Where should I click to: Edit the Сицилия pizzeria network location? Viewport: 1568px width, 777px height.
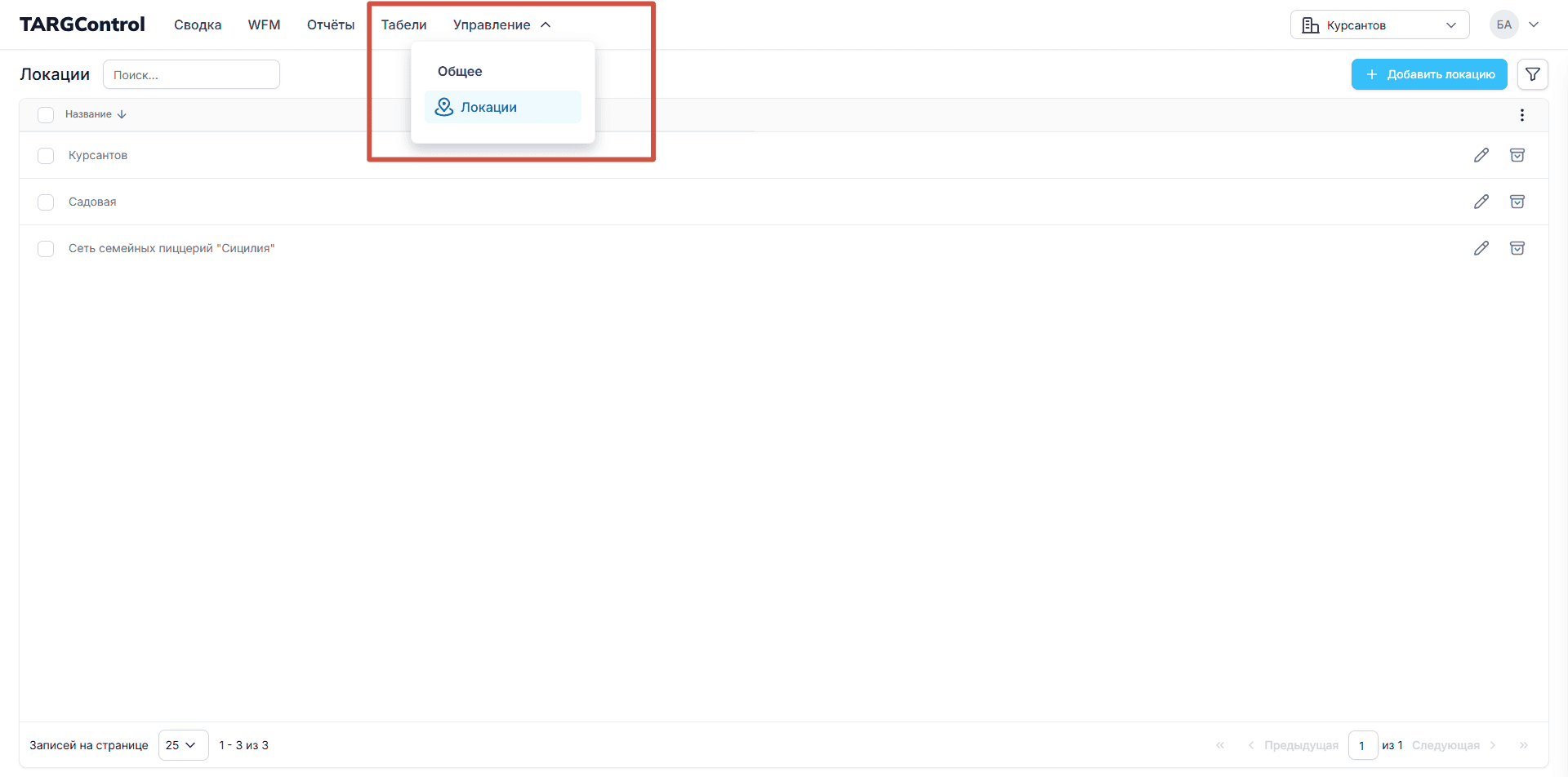[1481, 248]
